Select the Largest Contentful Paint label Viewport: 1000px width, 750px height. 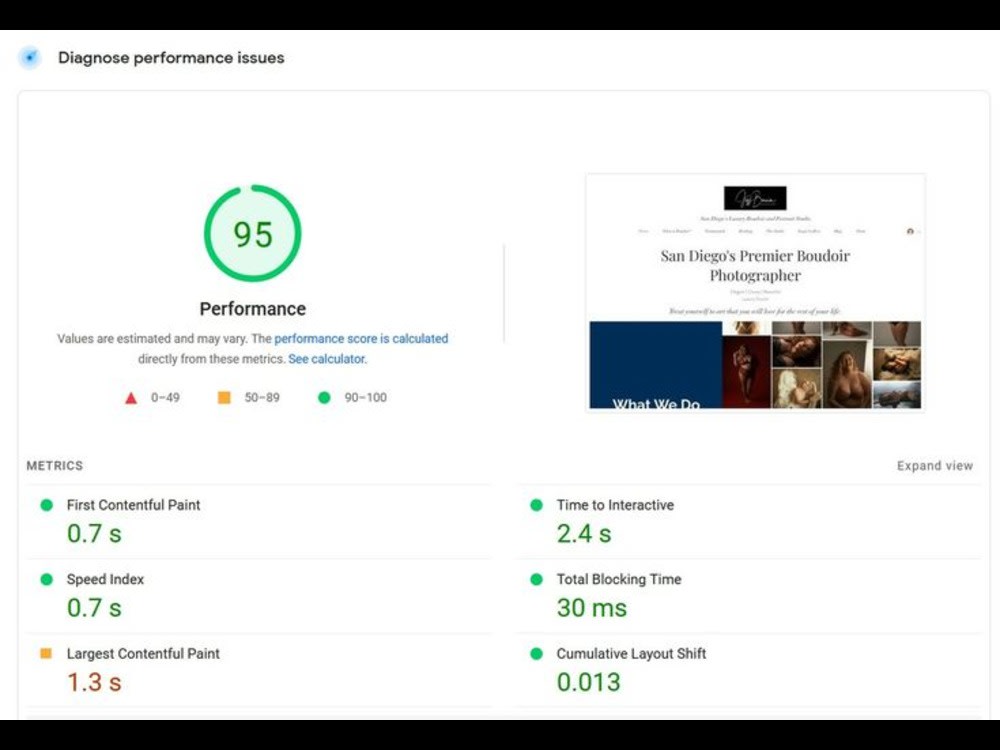143,654
